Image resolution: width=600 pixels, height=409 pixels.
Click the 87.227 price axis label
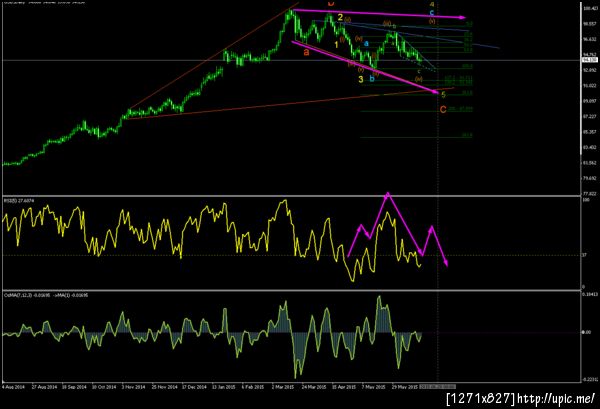pos(590,116)
